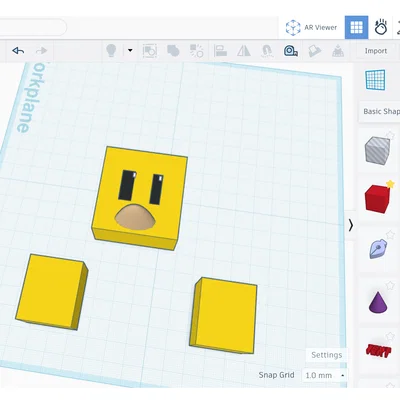400x400 pixels.
Task: Open AR Viewer
Action: 311,27
